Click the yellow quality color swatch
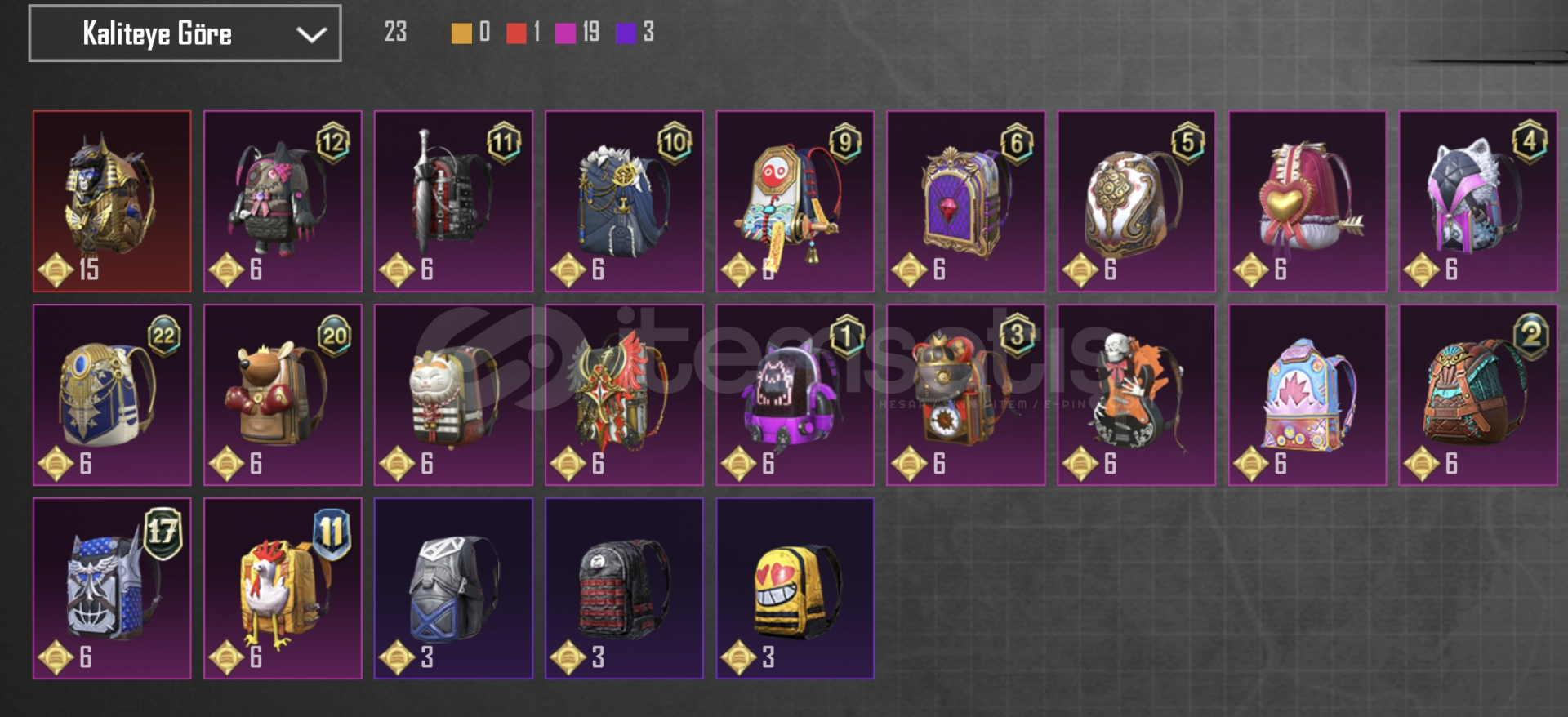The height and width of the screenshot is (717, 1568). click(461, 33)
